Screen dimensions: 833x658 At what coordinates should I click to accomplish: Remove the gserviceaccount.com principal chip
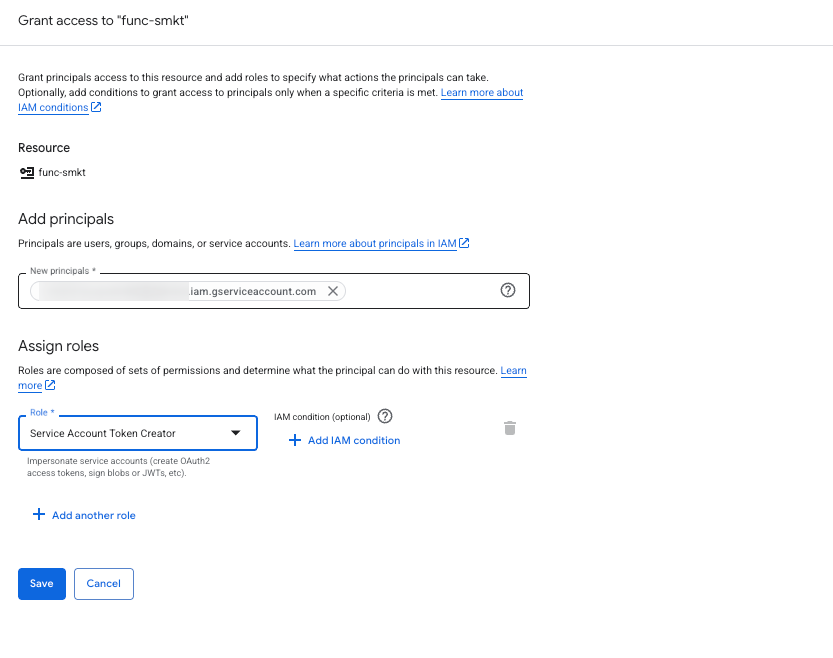[333, 291]
